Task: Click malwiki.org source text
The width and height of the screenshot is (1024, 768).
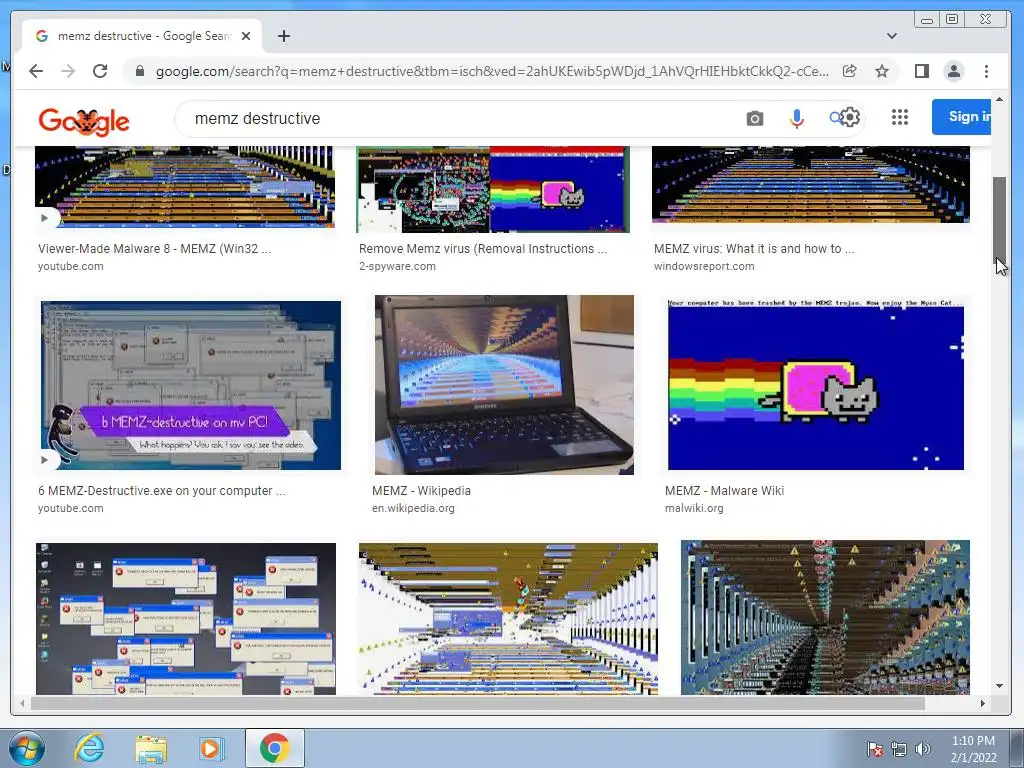Action: click(694, 508)
